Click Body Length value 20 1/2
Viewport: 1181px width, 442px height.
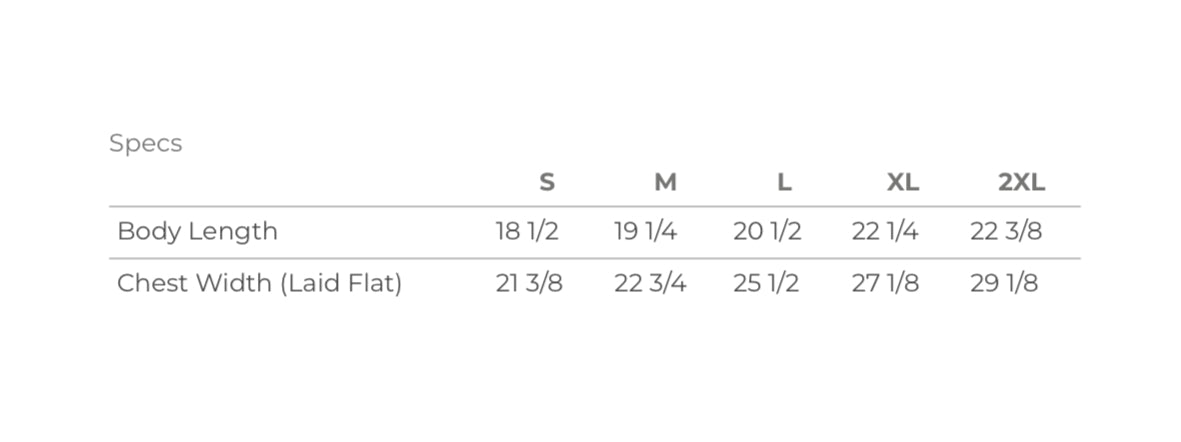tap(767, 231)
